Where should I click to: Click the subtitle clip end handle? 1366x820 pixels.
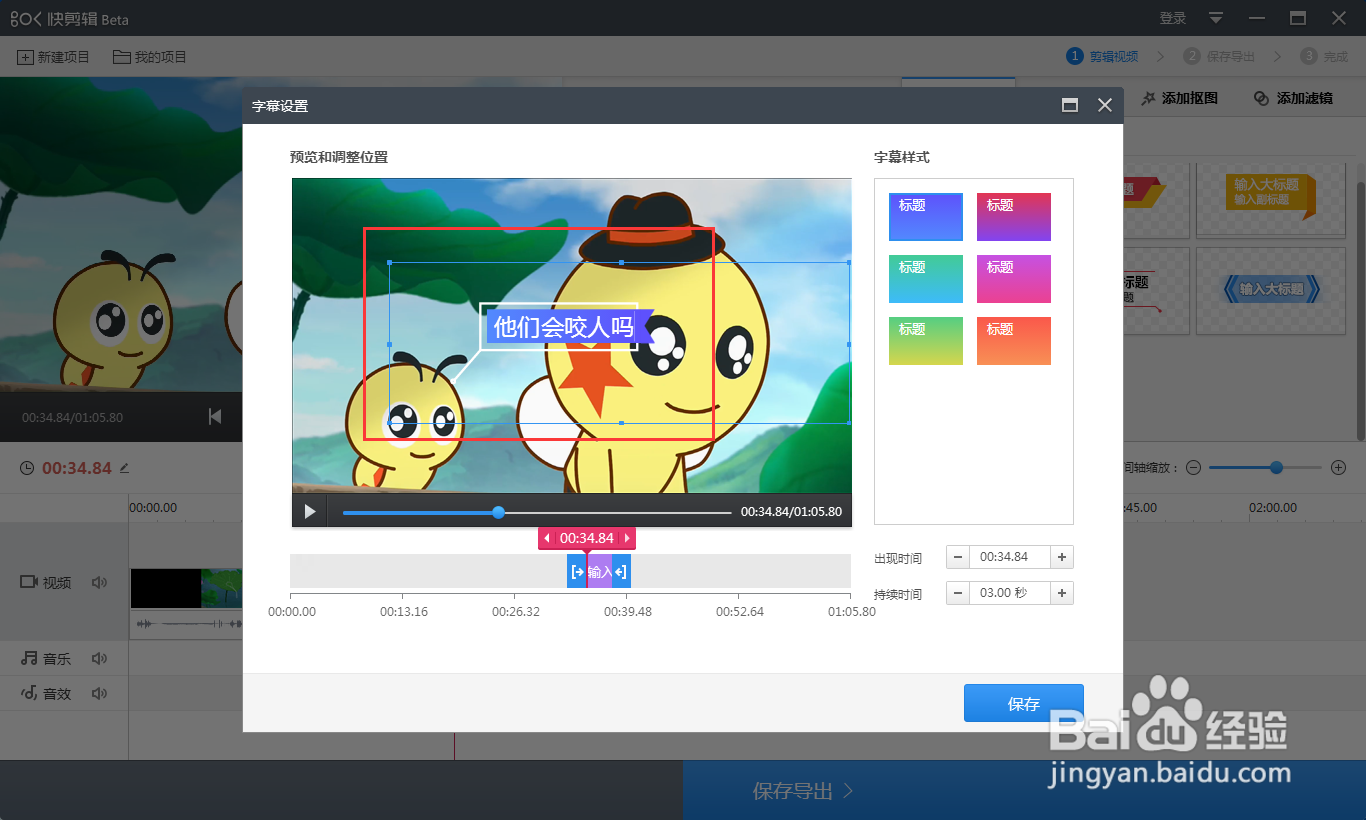(x=621, y=572)
